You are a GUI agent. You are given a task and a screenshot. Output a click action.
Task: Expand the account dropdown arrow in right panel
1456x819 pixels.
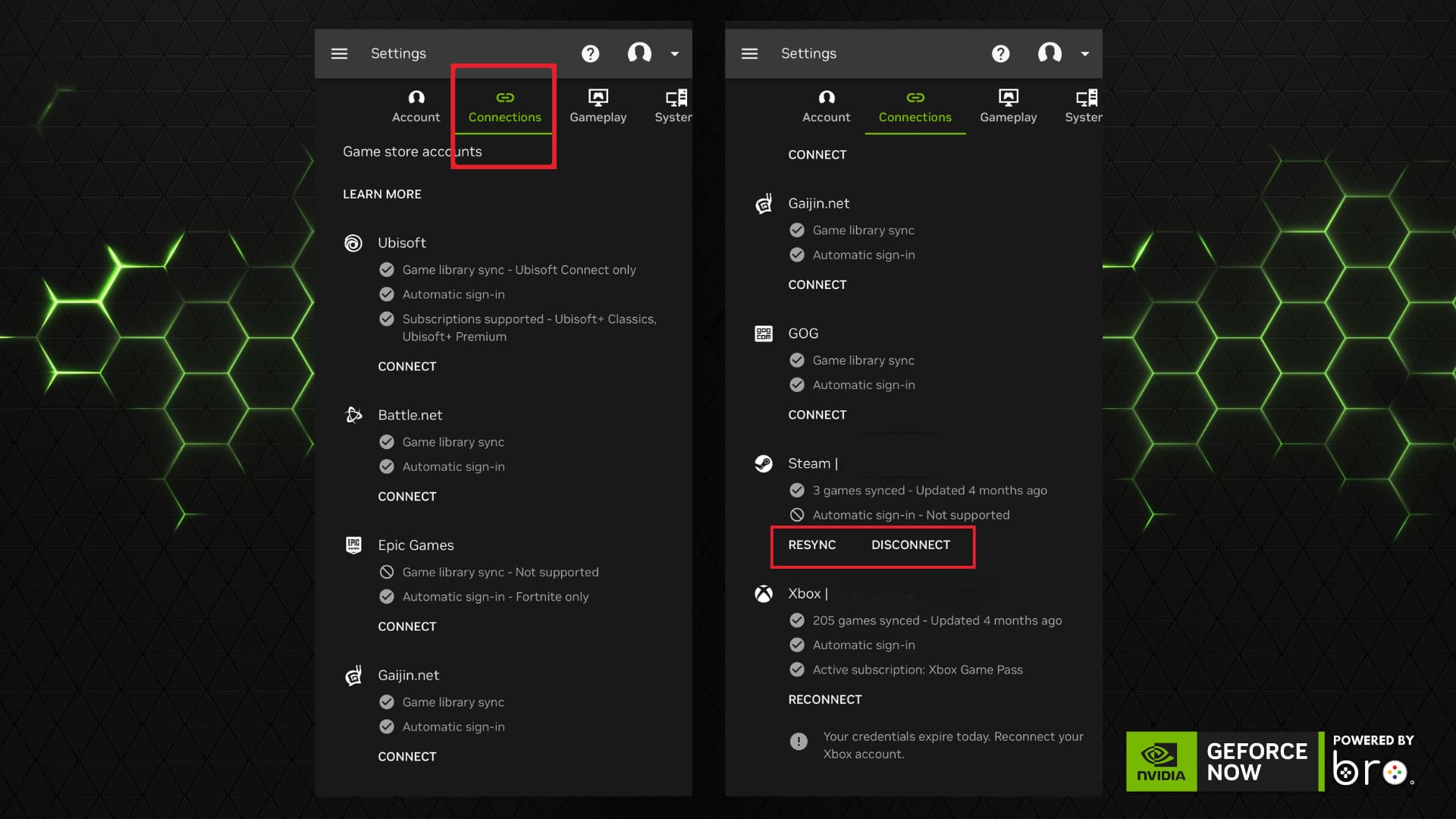[1084, 54]
